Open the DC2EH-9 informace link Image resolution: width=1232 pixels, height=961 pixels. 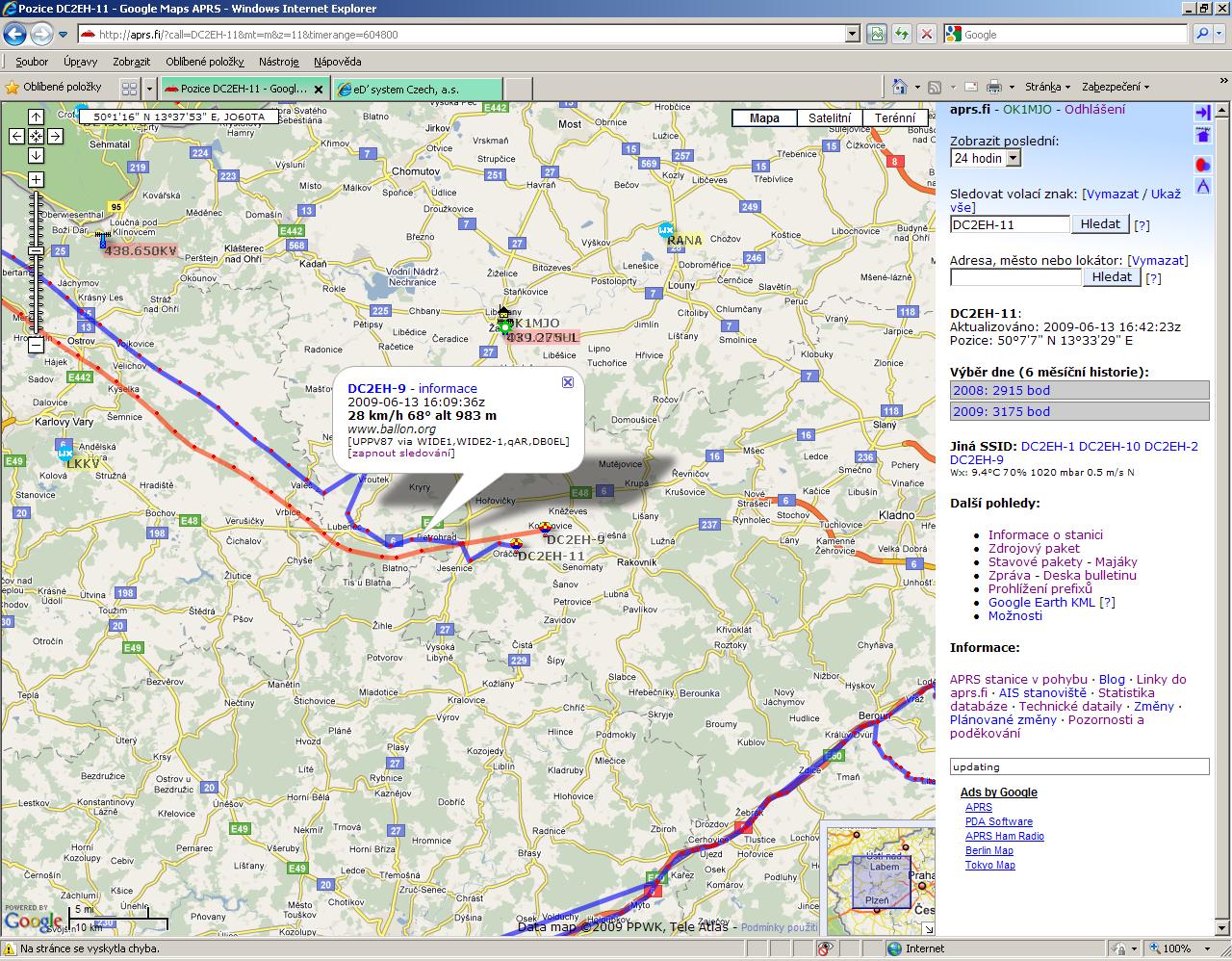pyautogui.click(x=448, y=388)
